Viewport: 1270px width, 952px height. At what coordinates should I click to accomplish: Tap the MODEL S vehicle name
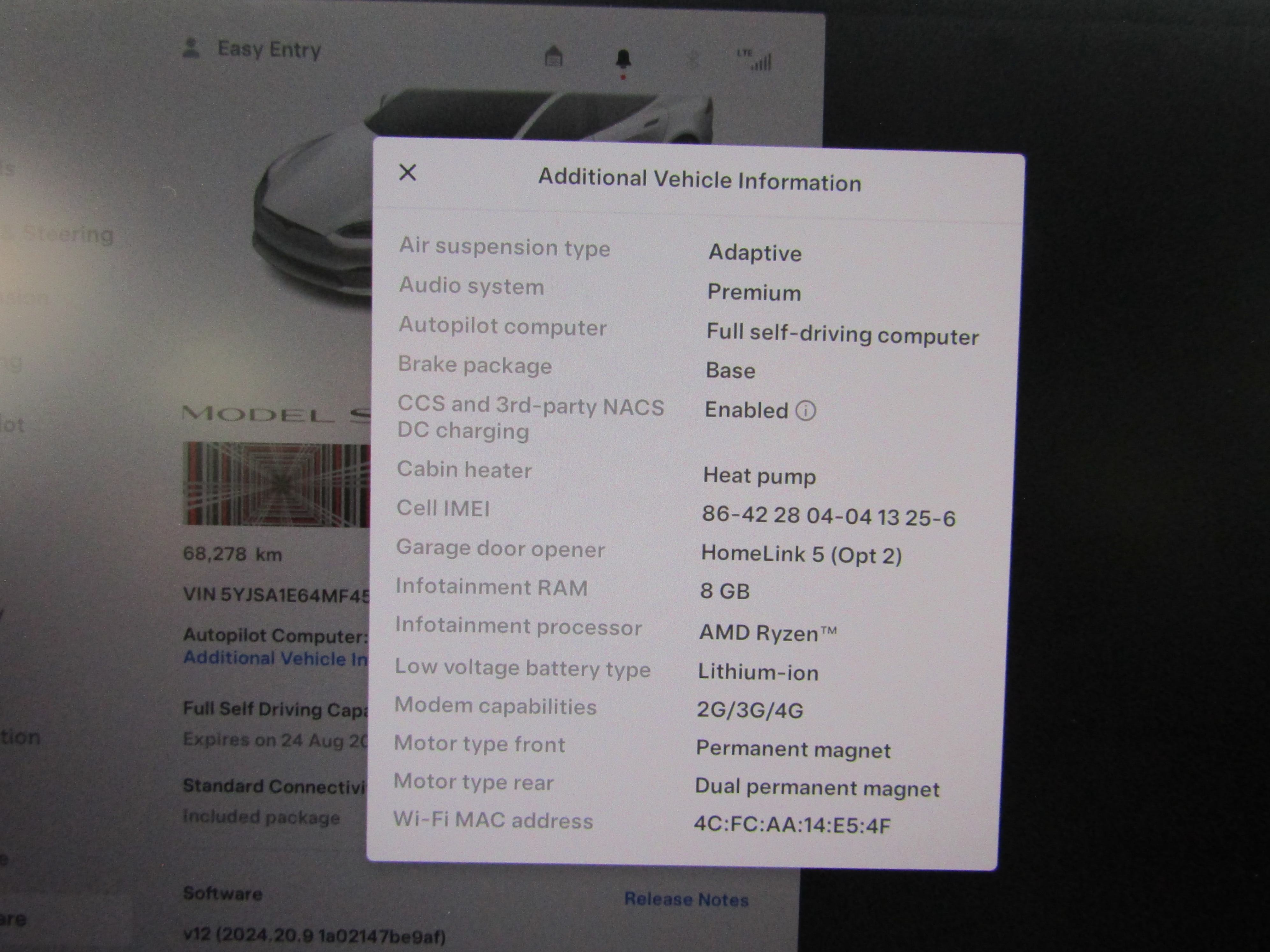pyautogui.click(x=276, y=413)
